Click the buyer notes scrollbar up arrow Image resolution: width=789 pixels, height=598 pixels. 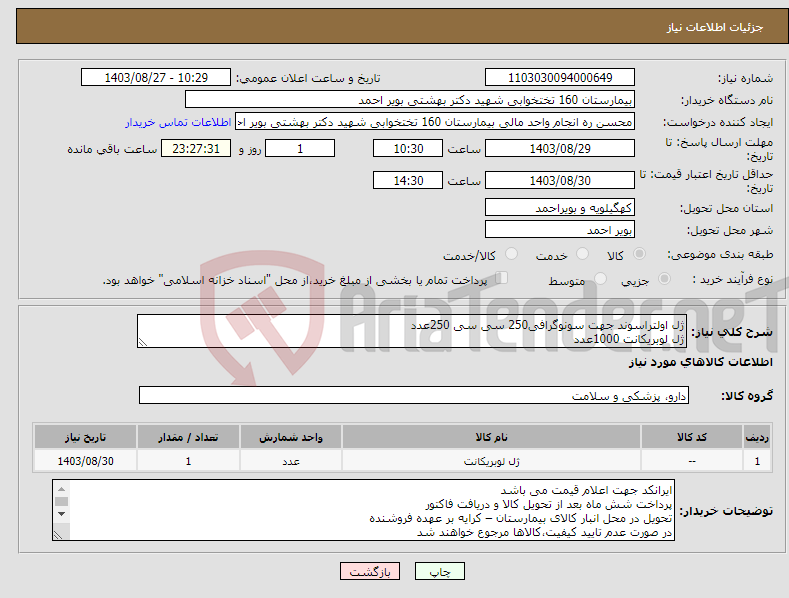pyautogui.click(x=61, y=489)
